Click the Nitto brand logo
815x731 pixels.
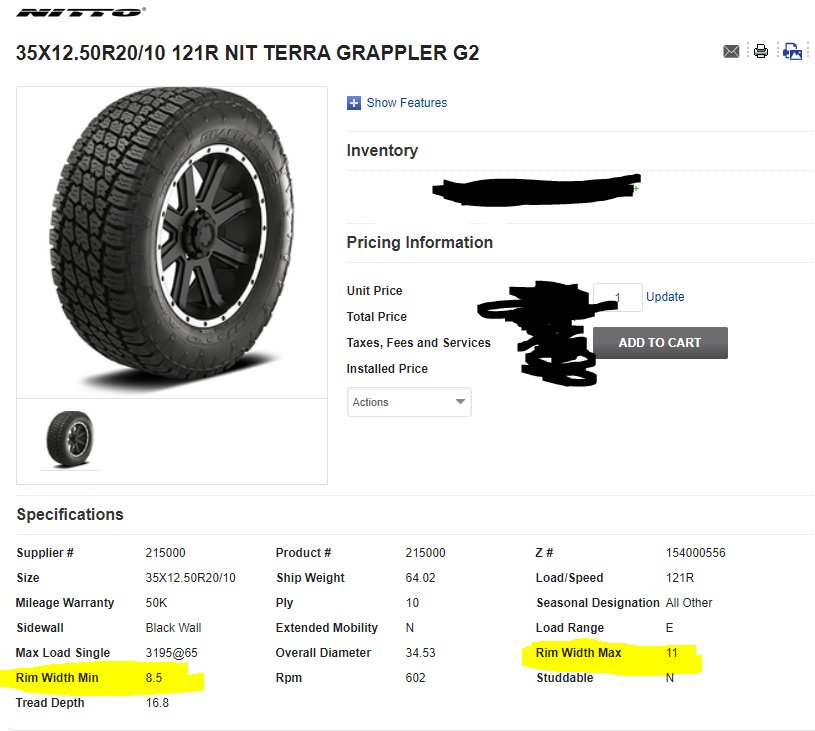pyautogui.click(x=81, y=12)
